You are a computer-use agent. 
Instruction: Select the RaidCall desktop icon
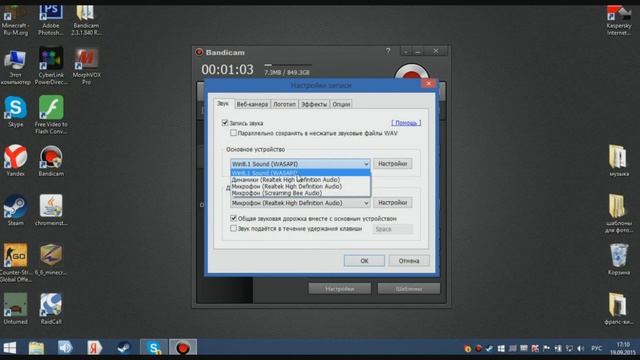click(x=51, y=309)
